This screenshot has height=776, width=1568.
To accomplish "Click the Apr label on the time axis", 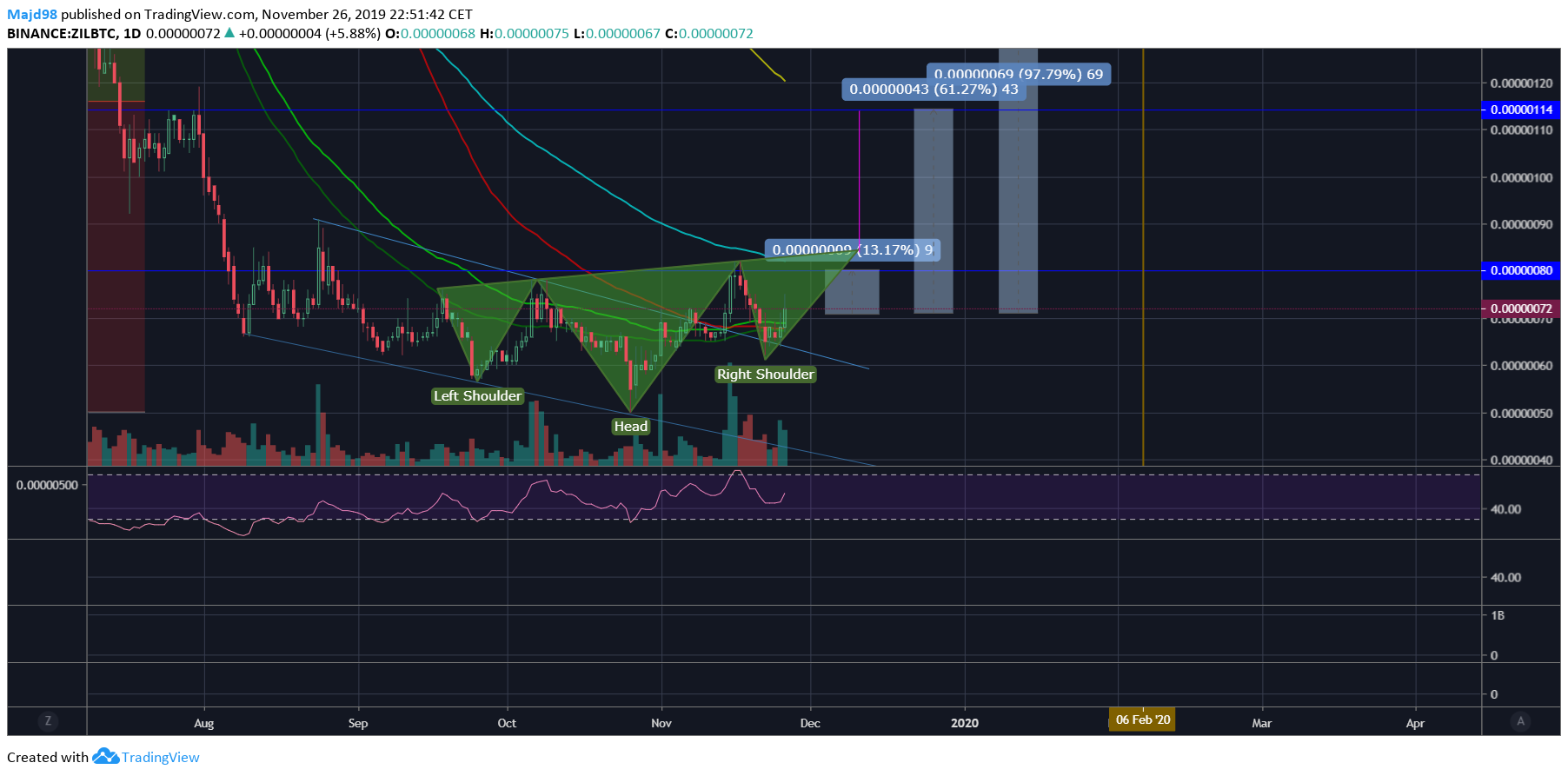I will (x=1415, y=723).
